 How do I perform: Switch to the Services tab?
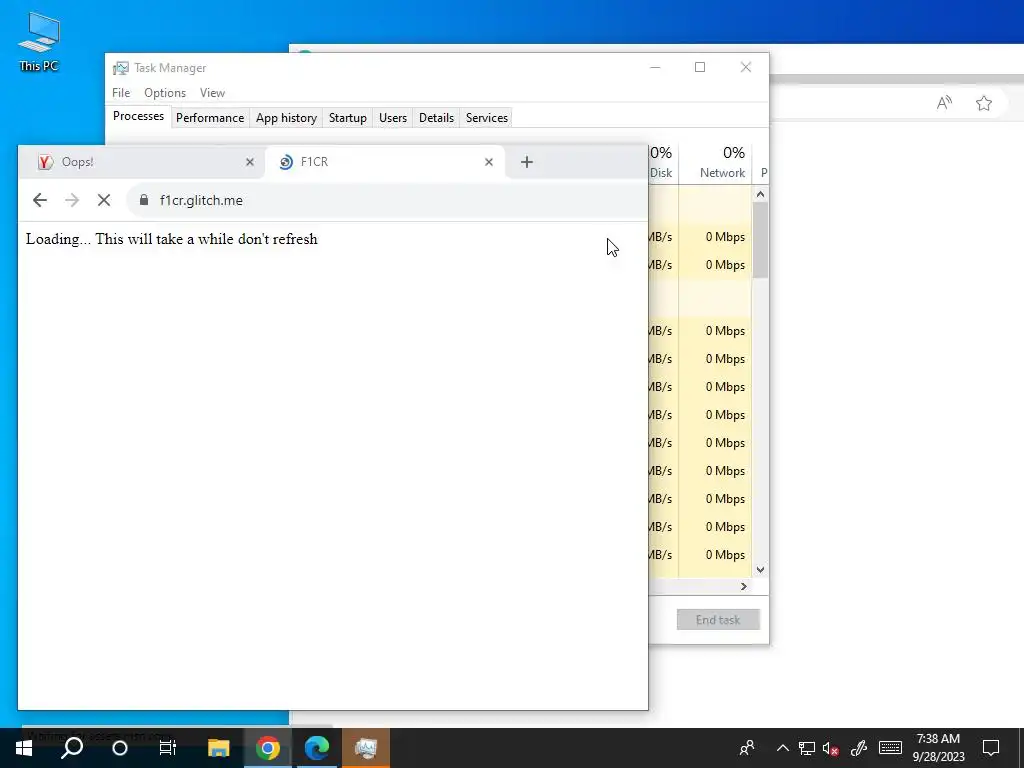point(487,118)
